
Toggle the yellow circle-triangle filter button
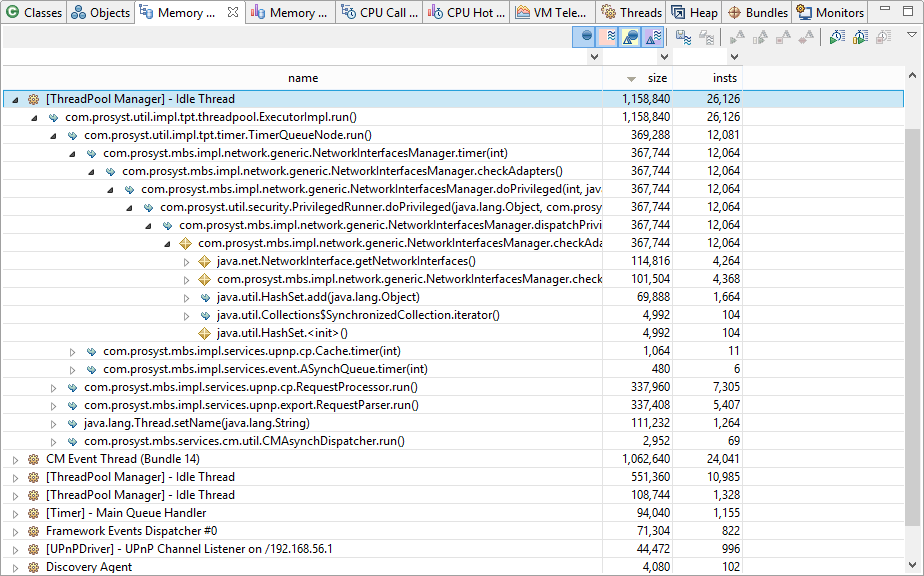coord(630,37)
